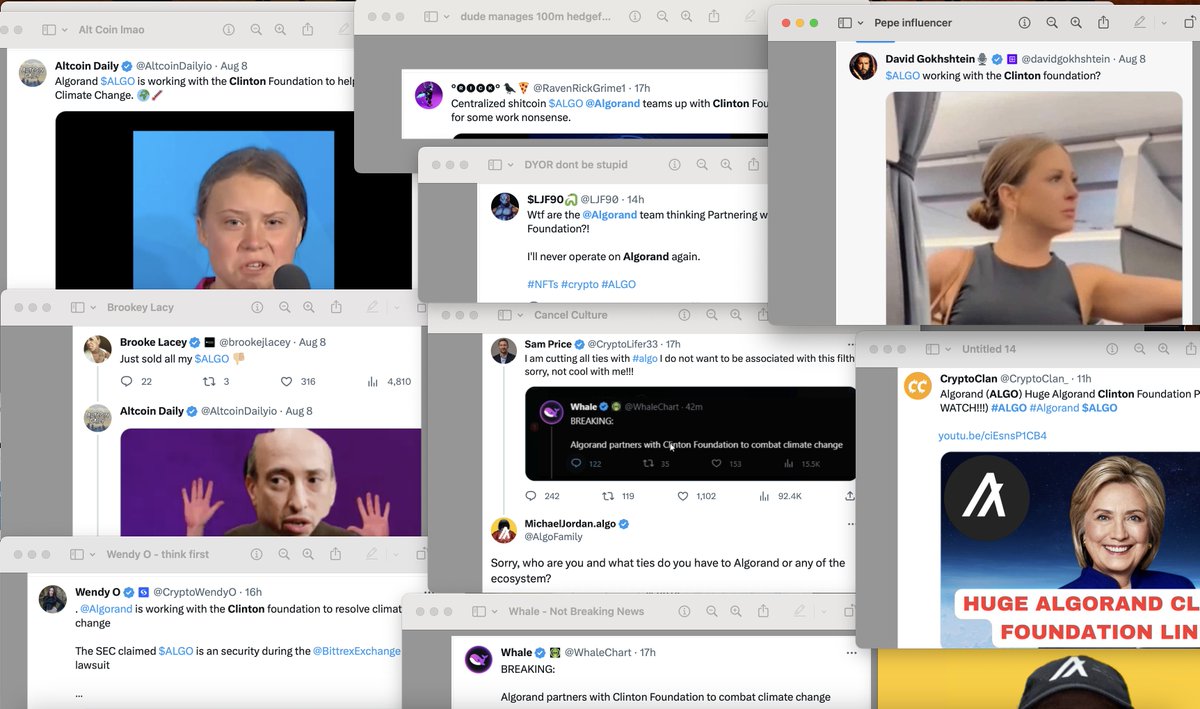
Task: Toggle sidebar in Wendy O - think first window
Action: (79, 554)
